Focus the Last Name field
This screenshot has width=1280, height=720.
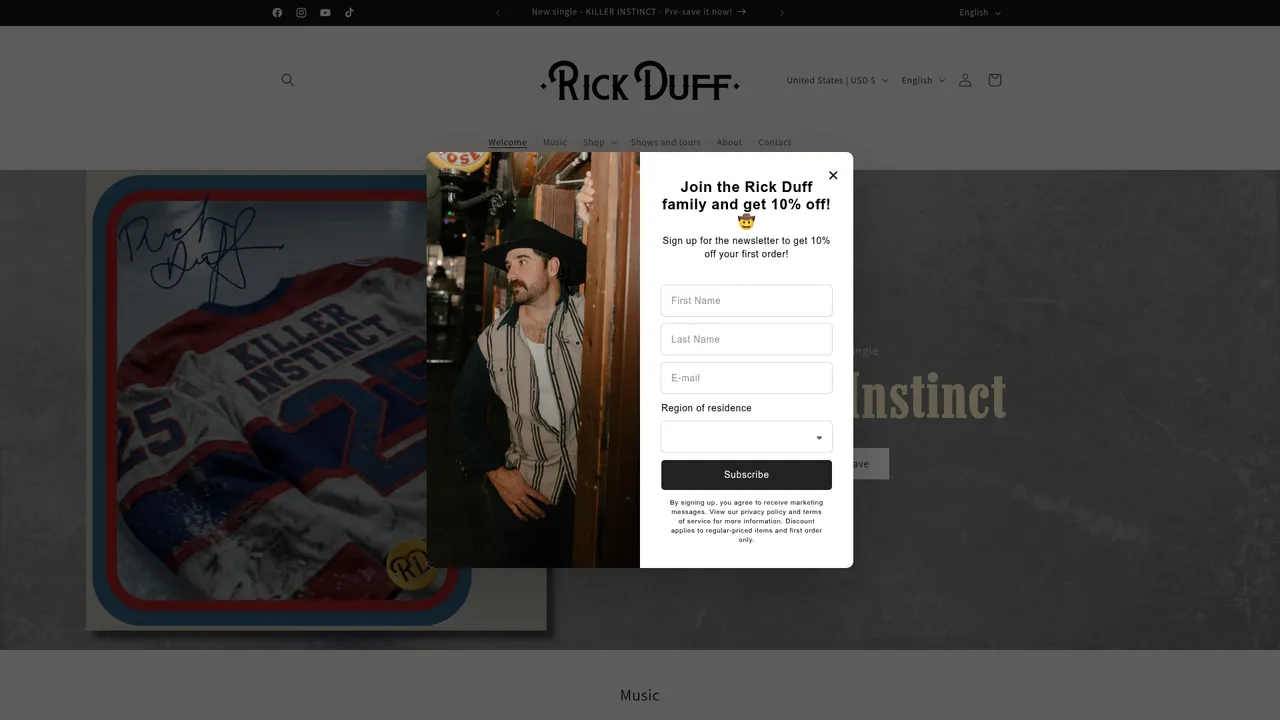pos(746,339)
